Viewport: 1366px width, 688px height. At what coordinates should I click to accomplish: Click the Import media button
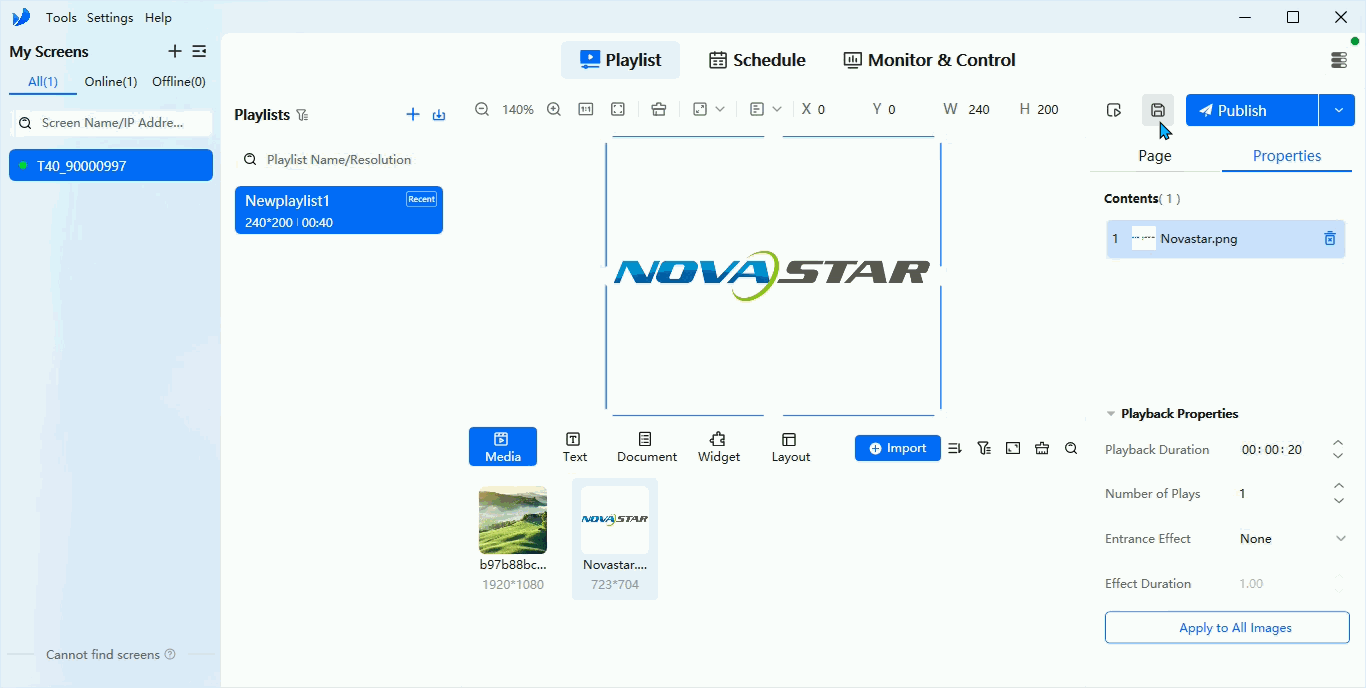898,448
